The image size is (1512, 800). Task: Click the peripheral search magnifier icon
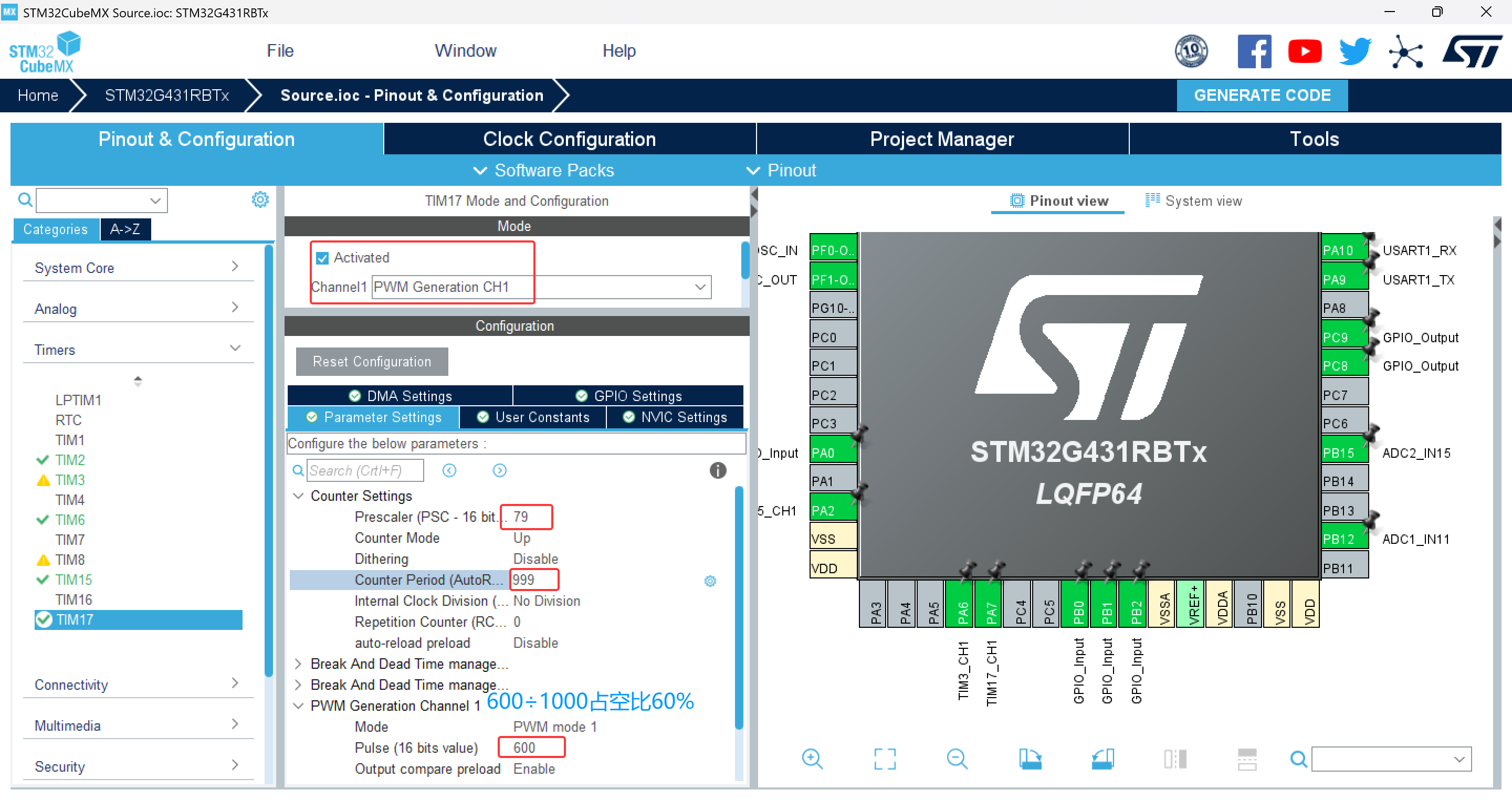pos(25,200)
